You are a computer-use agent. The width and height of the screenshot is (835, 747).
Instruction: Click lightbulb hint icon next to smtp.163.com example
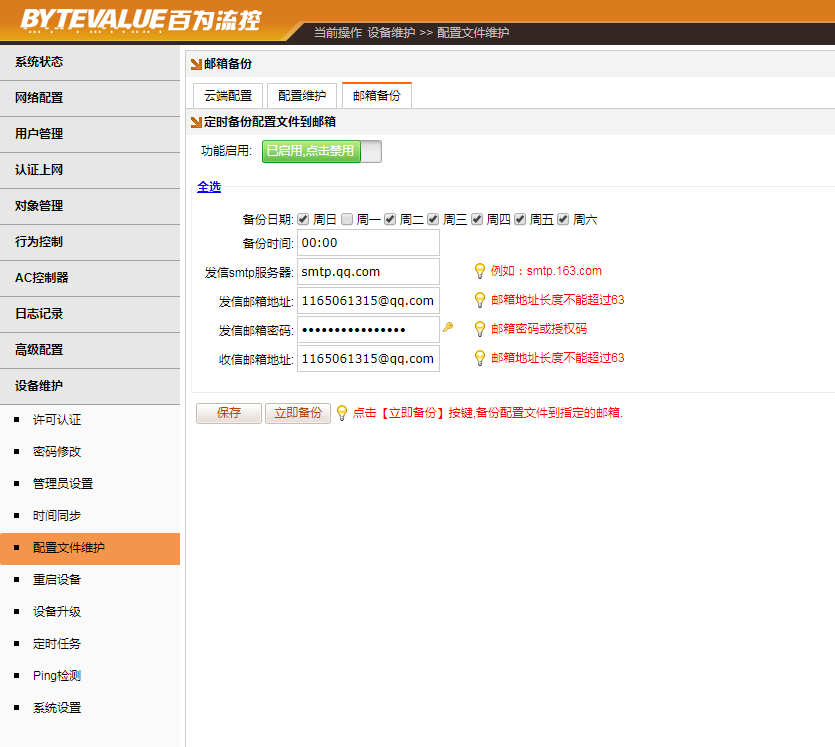click(480, 270)
